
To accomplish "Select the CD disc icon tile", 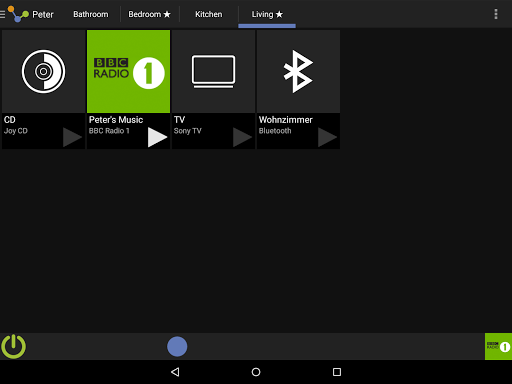I will pos(43,71).
